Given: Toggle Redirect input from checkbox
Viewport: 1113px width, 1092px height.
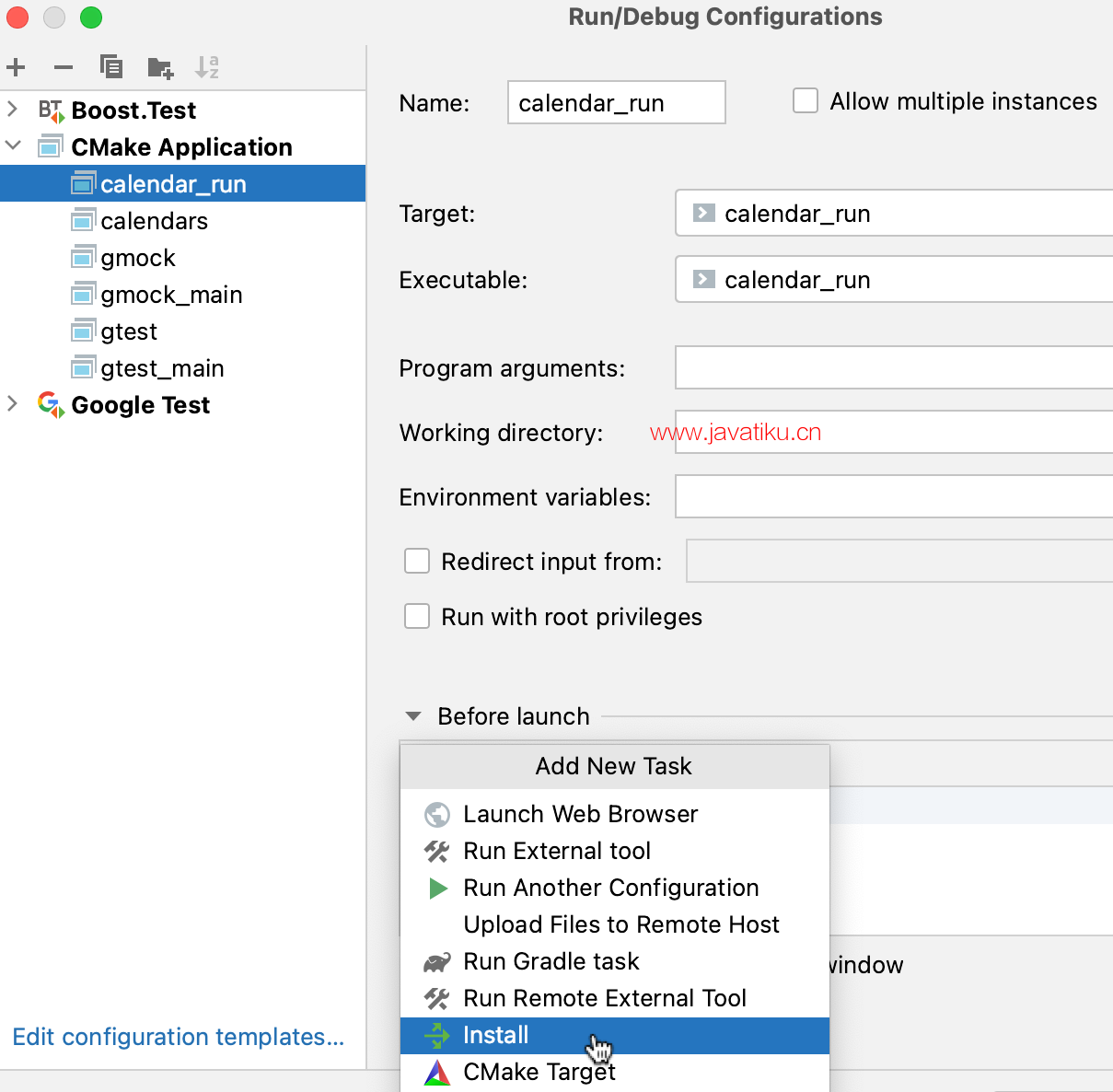Looking at the screenshot, I should [x=417, y=561].
